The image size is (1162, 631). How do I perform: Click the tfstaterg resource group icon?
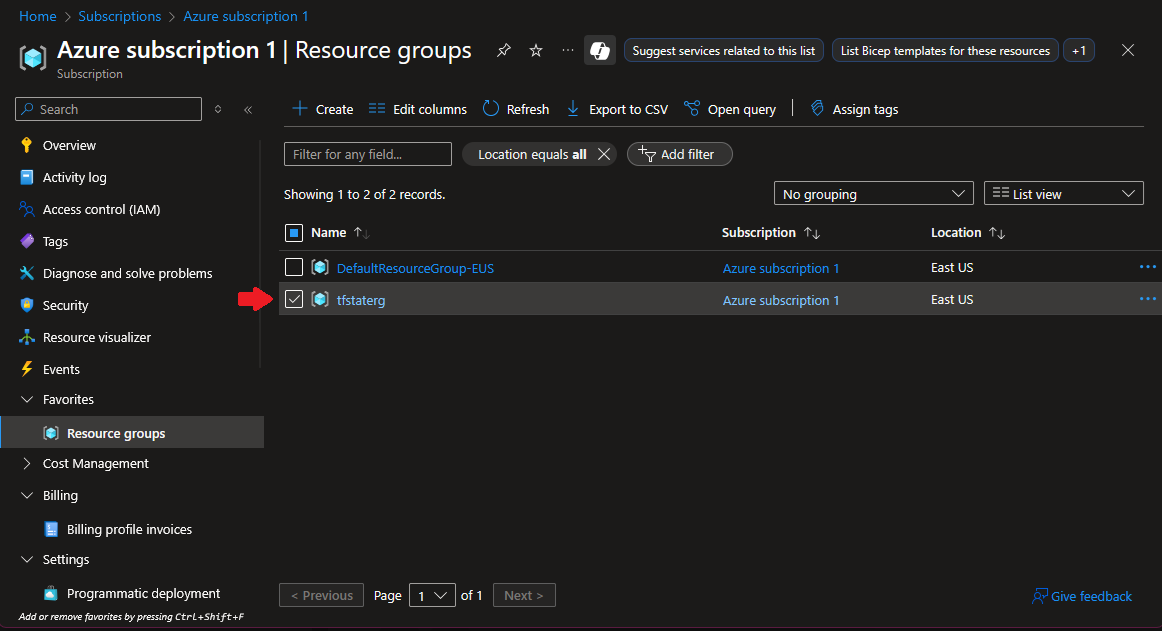click(x=320, y=300)
